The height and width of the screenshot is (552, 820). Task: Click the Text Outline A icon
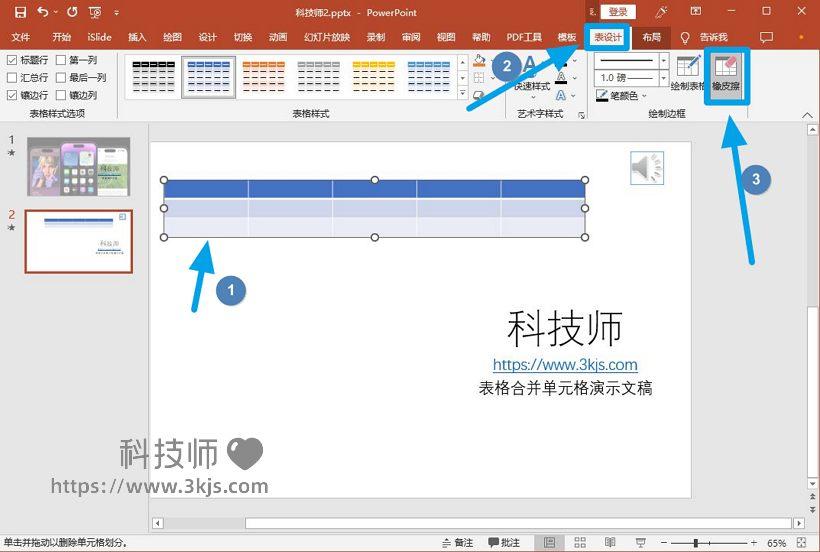561,78
